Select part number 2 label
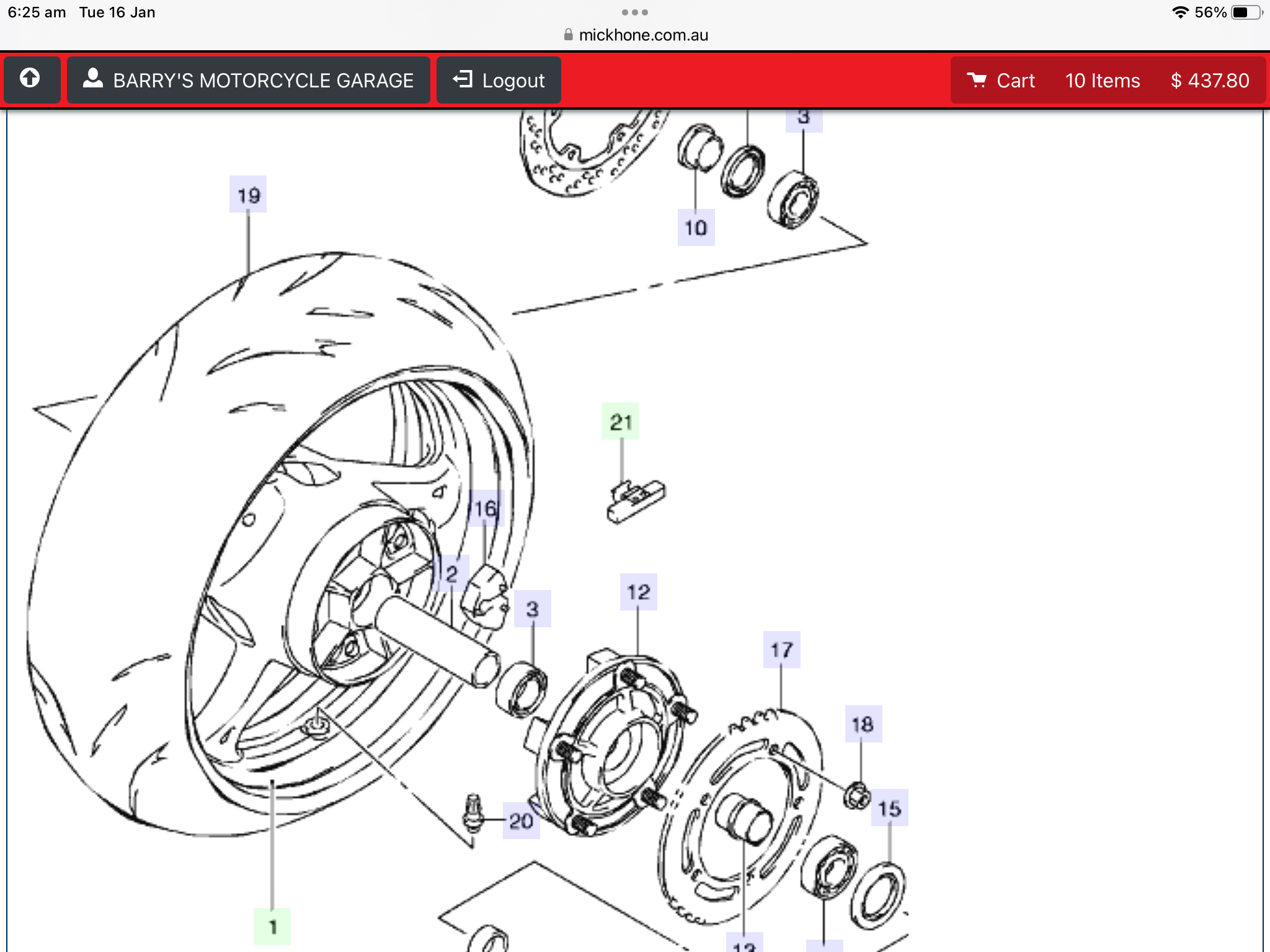Viewport: 1270px width, 952px height. pyautogui.click(x=451, y=573)
